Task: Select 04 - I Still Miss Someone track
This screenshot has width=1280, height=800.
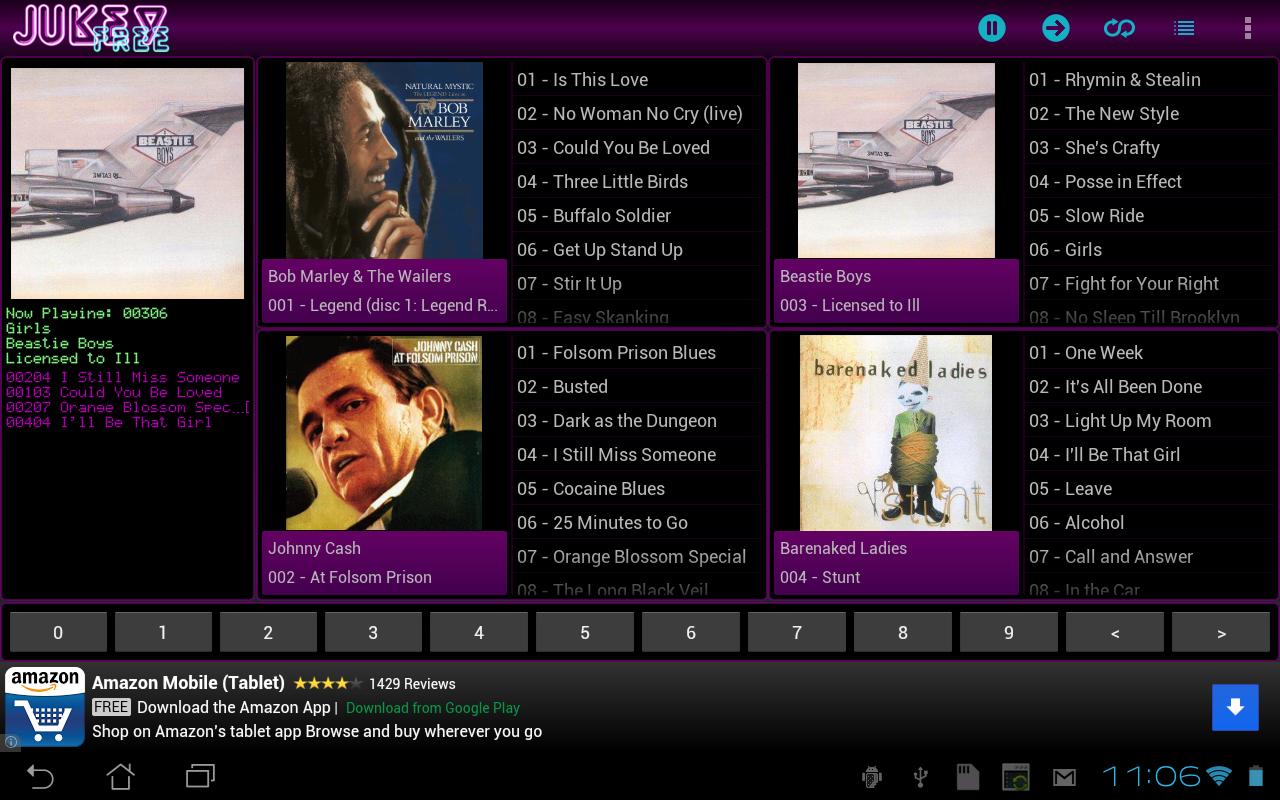Action: [637, 455]
